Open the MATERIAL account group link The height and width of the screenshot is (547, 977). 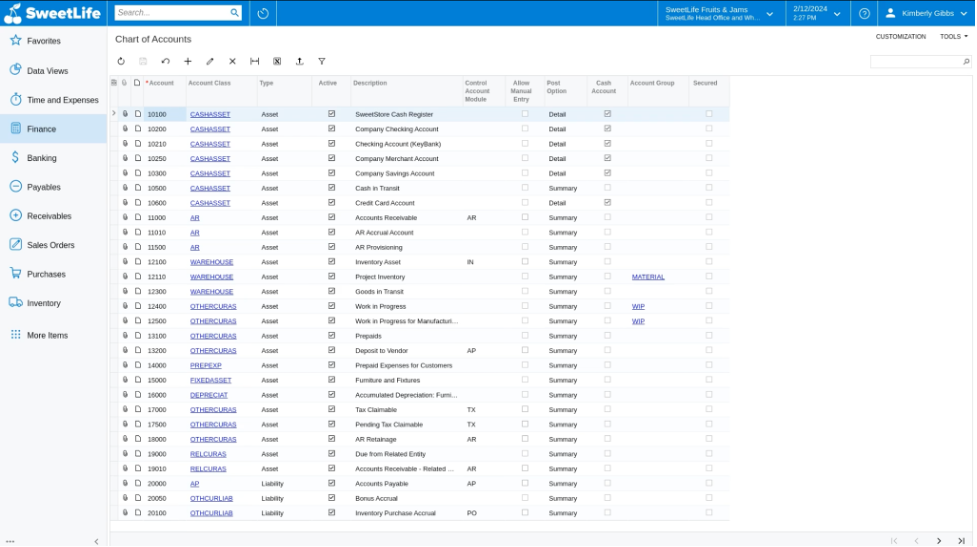pyautogui.click(x=648, y=277)
